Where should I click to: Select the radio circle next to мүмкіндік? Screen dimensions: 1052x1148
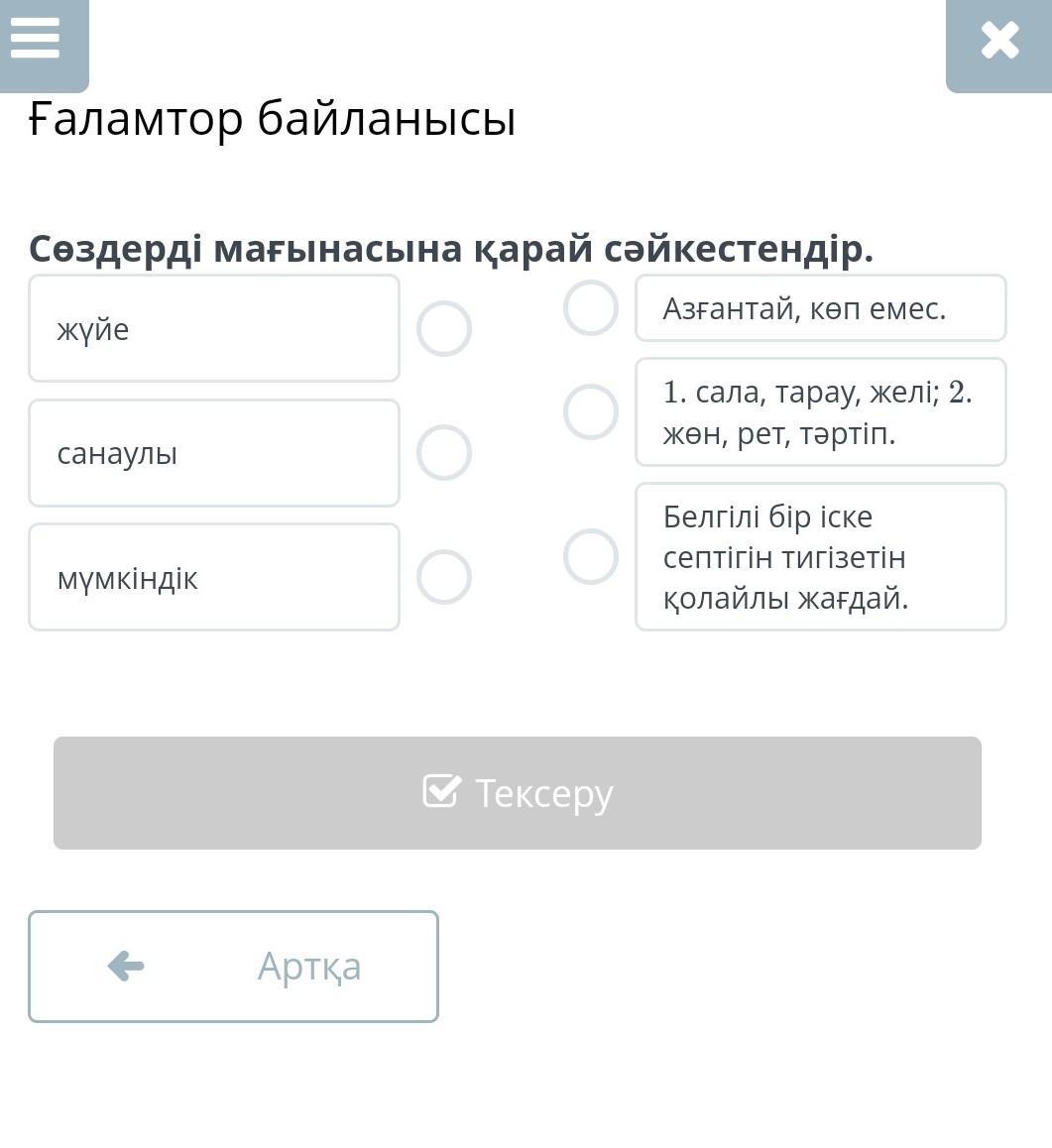(443, 577)
